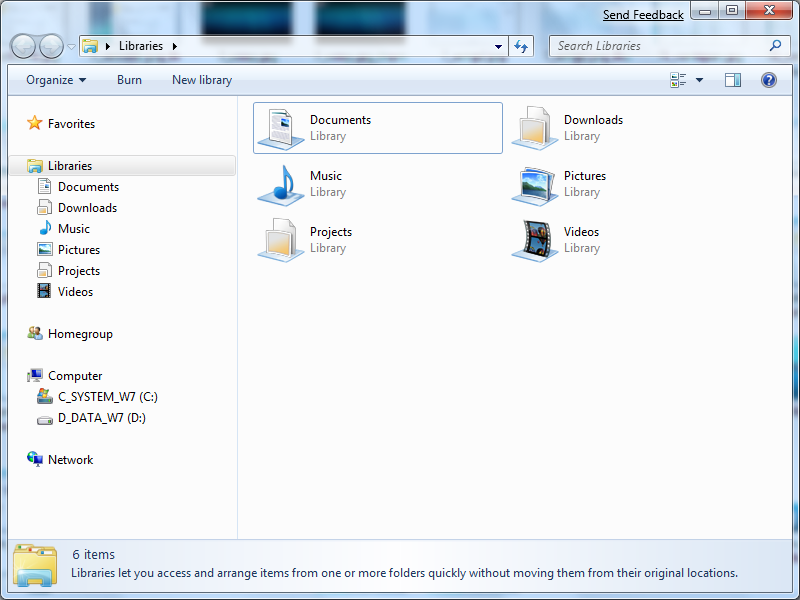Click the Send Feedback link
The height and width of the screenshot is (600, 800).
[x=643, y=15]
